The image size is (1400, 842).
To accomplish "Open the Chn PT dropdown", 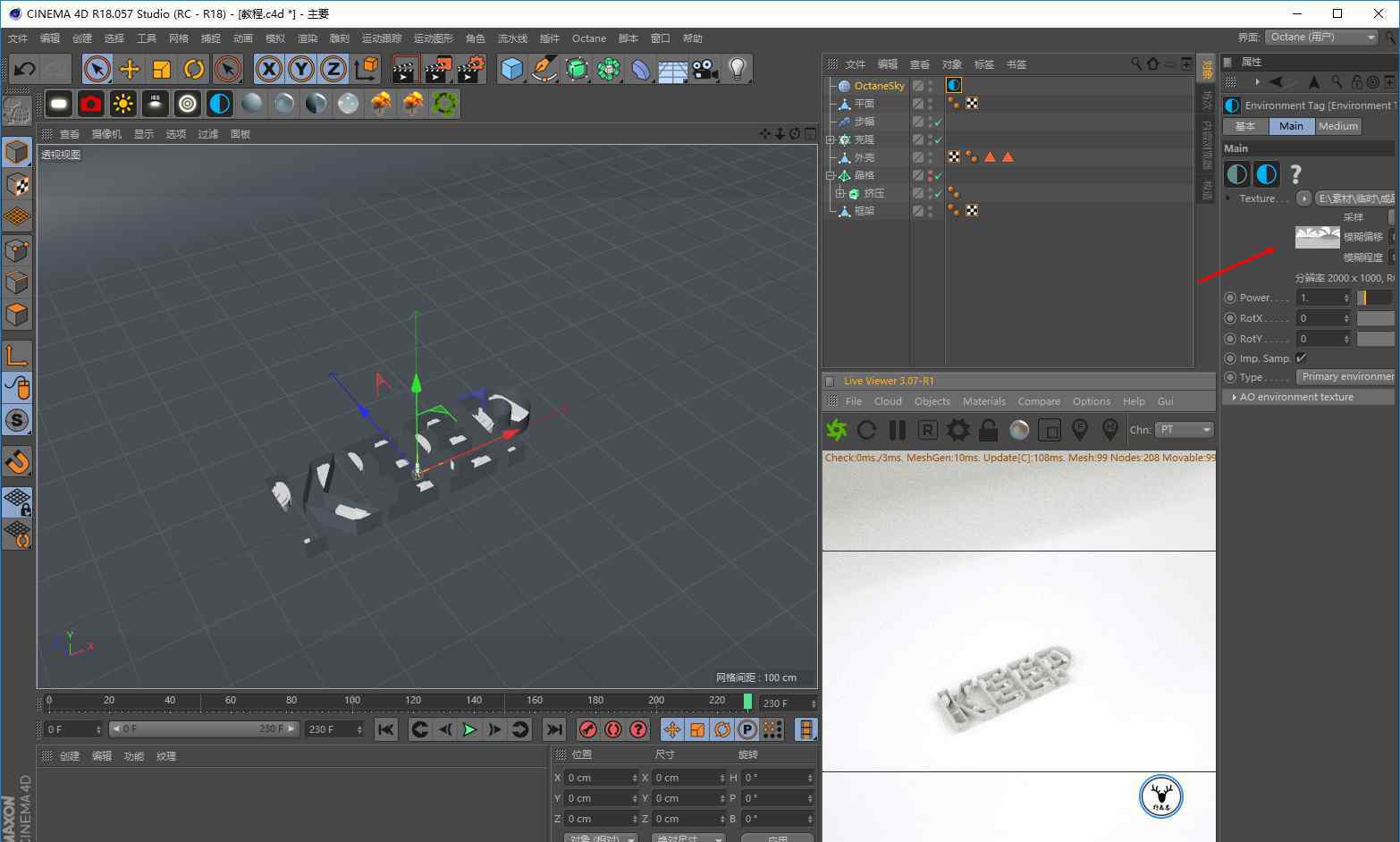I will click(x=1185, y=430).
